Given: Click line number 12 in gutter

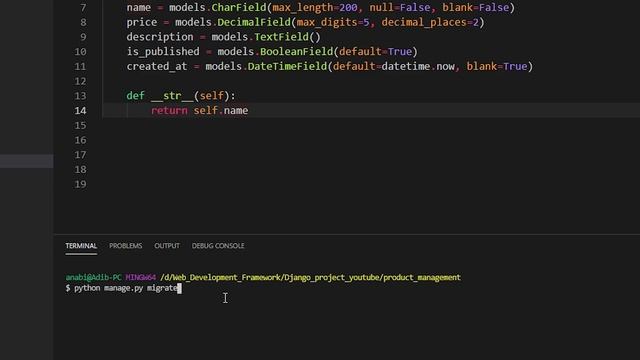Looking at the screenshot, I should pos(80,81).
